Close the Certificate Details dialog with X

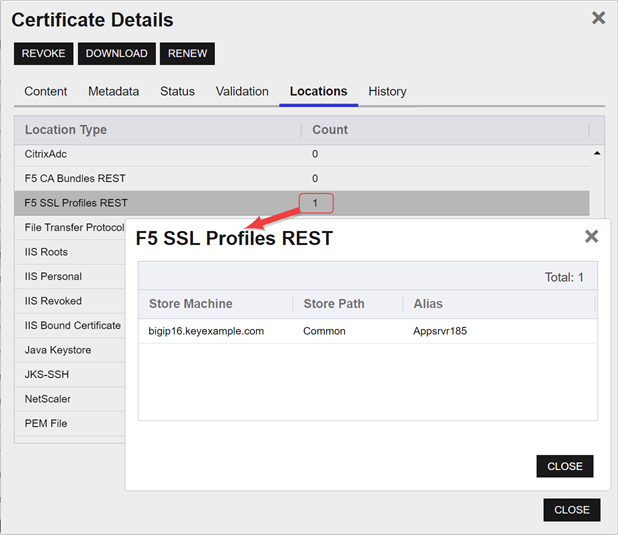[x=598, y=18]
